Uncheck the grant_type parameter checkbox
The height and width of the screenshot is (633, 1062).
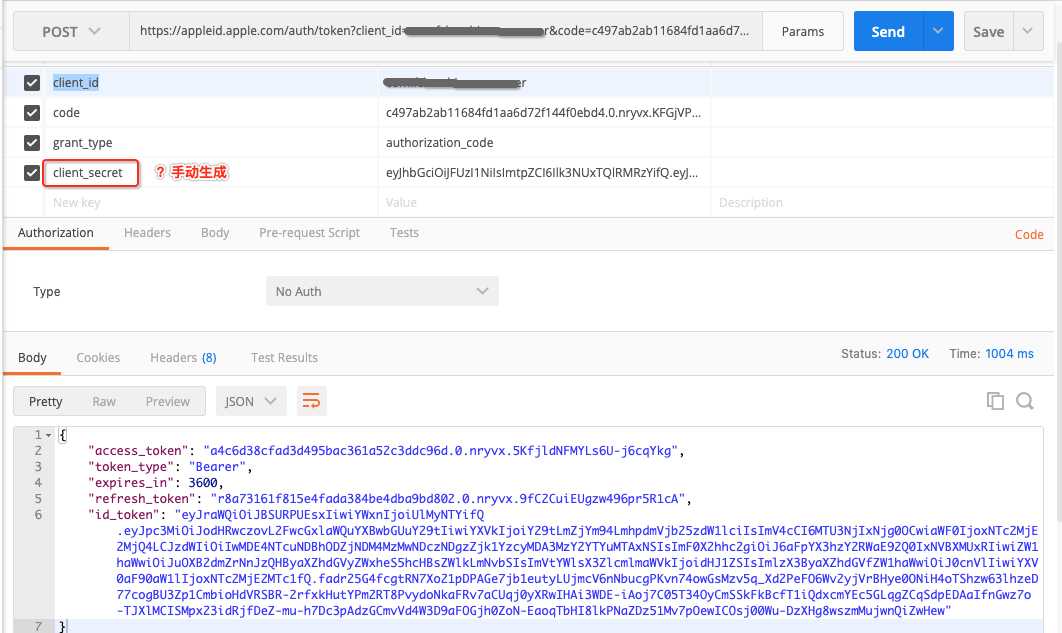[32, 143]
